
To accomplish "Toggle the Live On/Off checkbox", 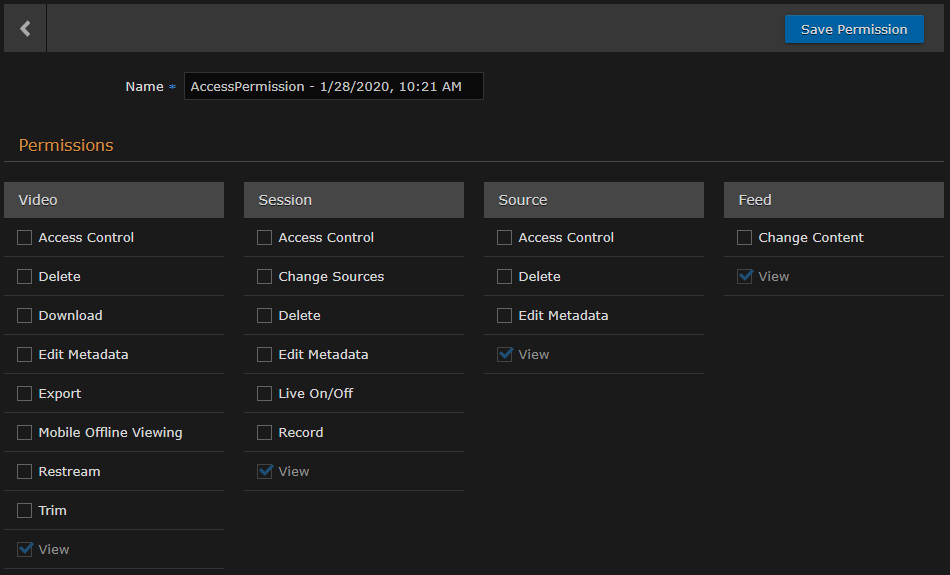I will click(x=265, y=394).
